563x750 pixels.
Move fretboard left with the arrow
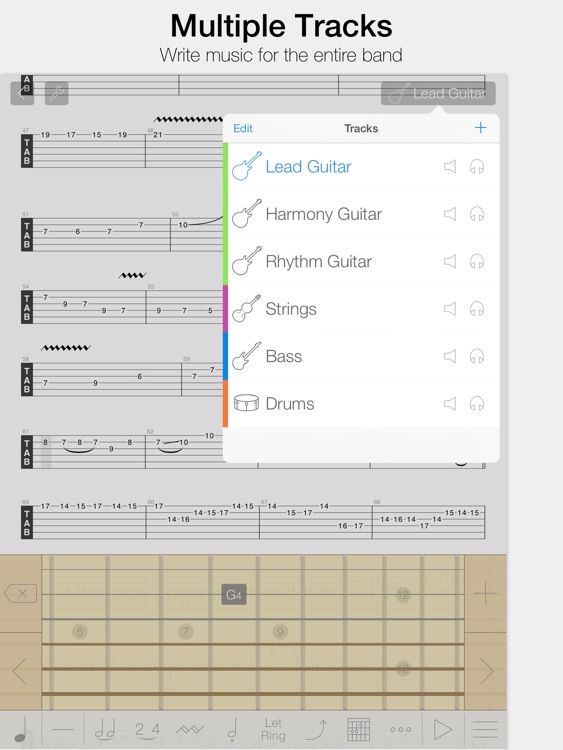coord(19,671)
